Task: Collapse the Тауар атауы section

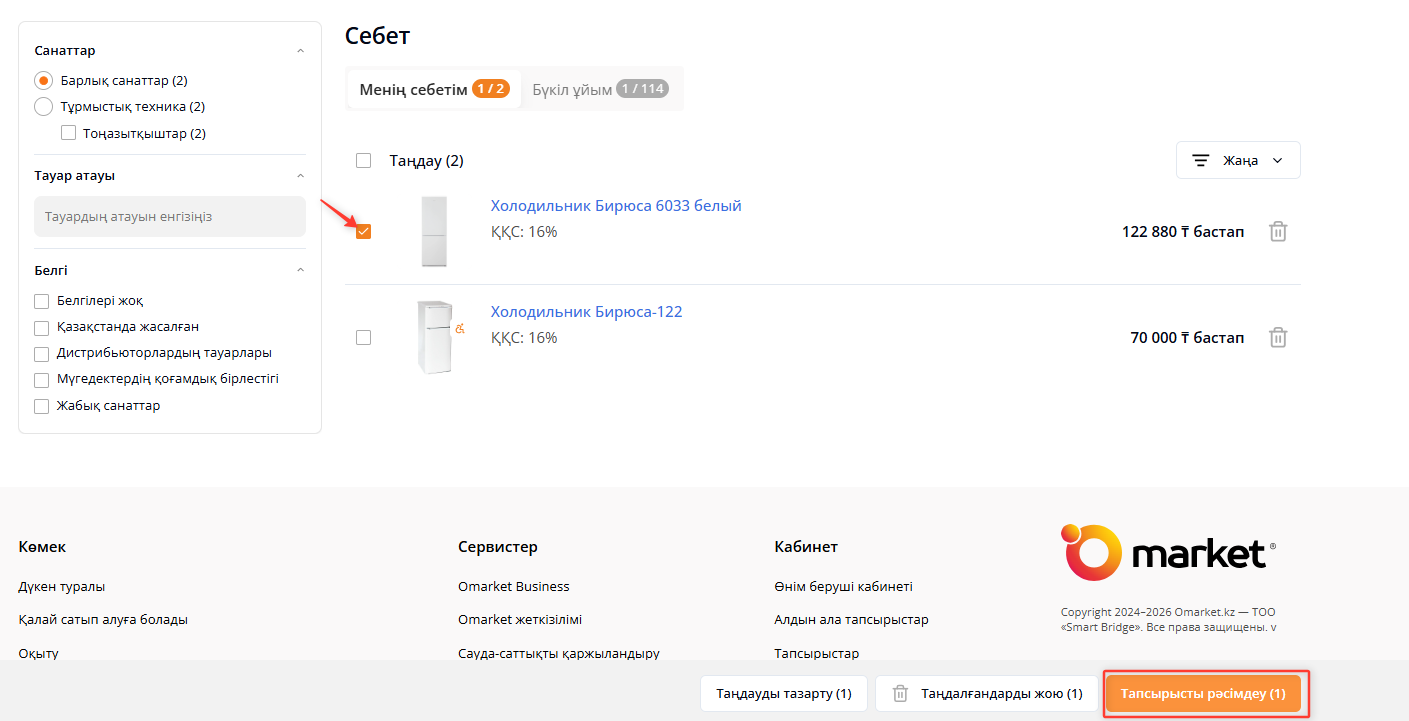Action: 301,176
